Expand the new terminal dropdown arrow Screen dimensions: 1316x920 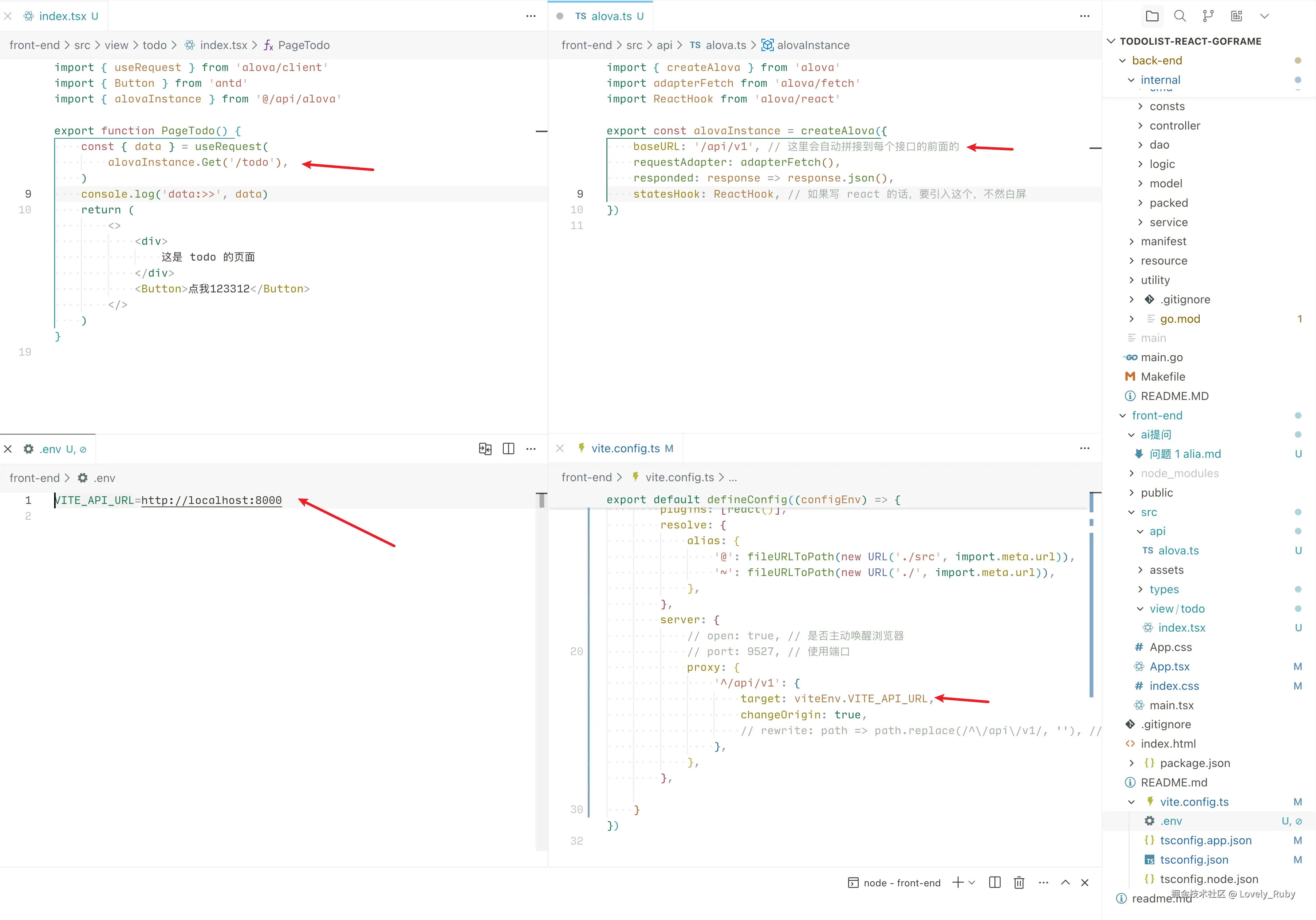click(971, 883)
